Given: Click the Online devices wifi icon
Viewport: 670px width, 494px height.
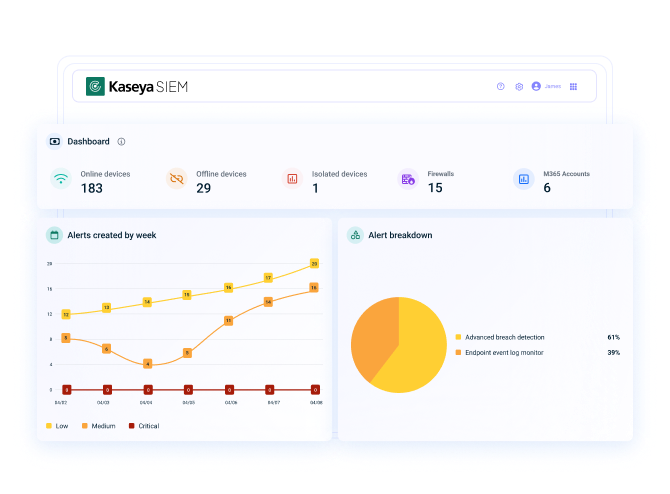Looking at the screenshot, I should coord(61,179).
